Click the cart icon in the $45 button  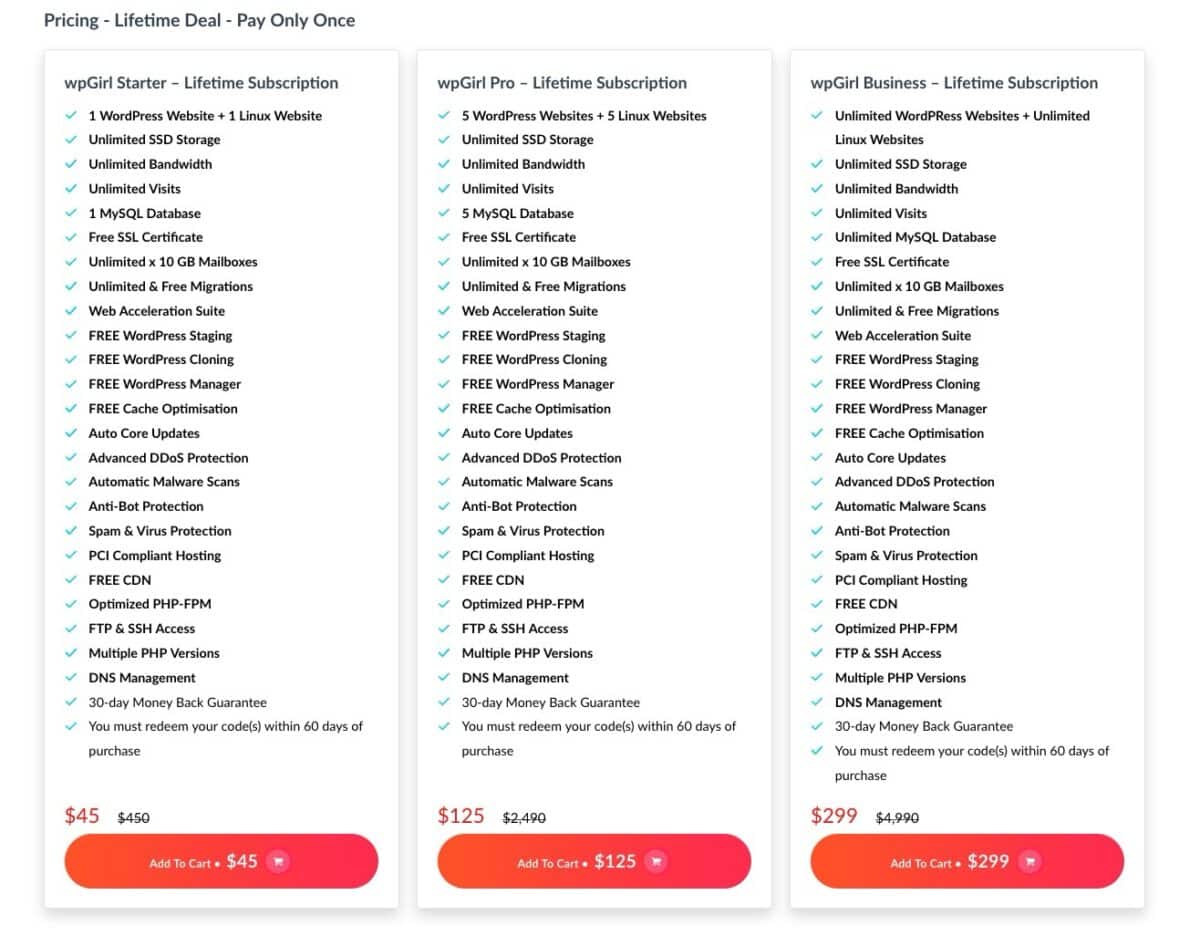pyautogui.click(x=280, y=861)
